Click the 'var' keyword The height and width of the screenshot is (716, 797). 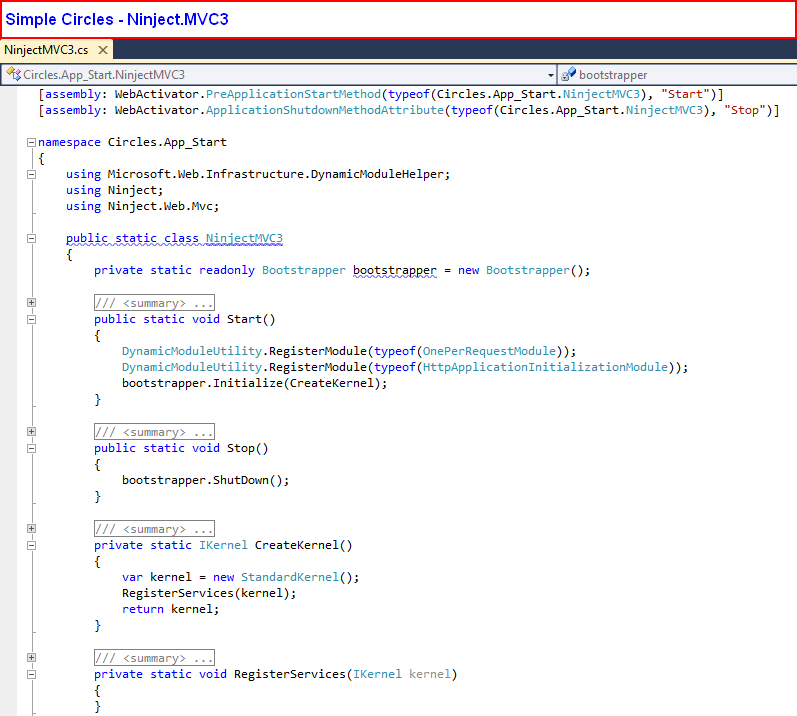click(132, 577)
